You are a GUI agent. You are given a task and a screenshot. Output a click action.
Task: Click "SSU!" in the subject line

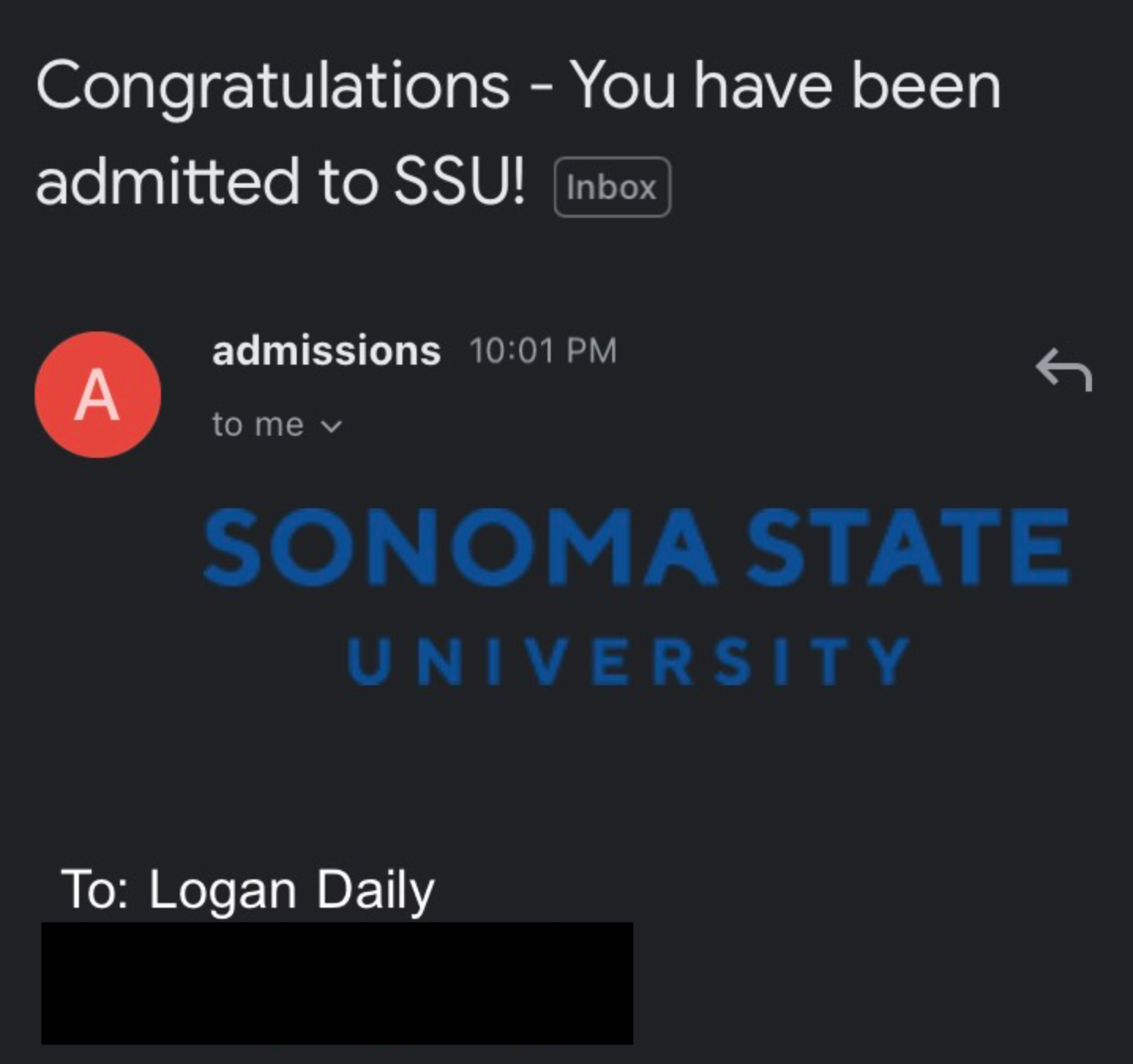(x=459, y=181)
